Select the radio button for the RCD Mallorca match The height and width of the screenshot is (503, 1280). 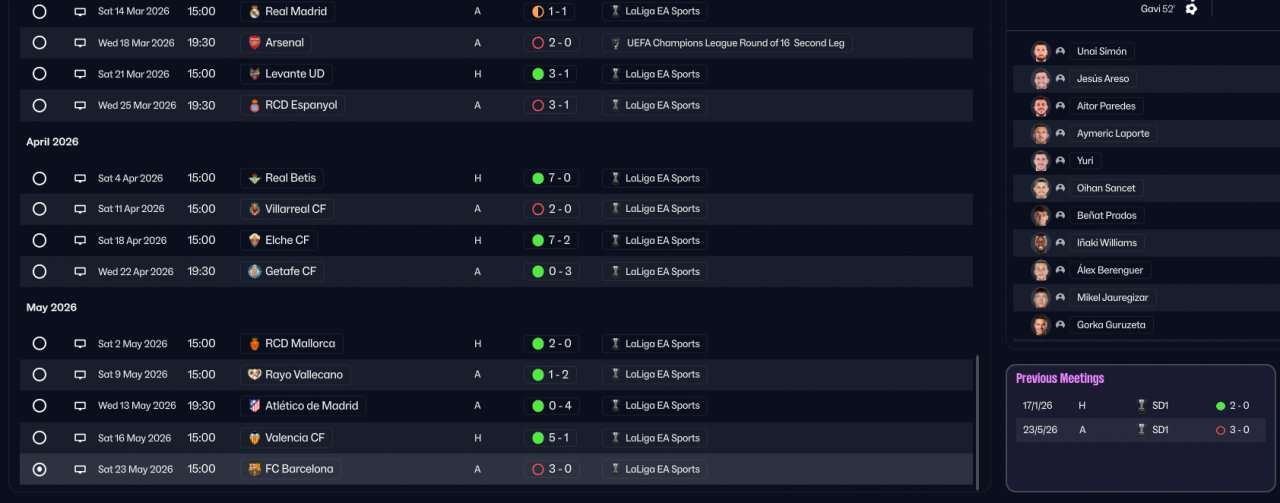tap(39, 343)
